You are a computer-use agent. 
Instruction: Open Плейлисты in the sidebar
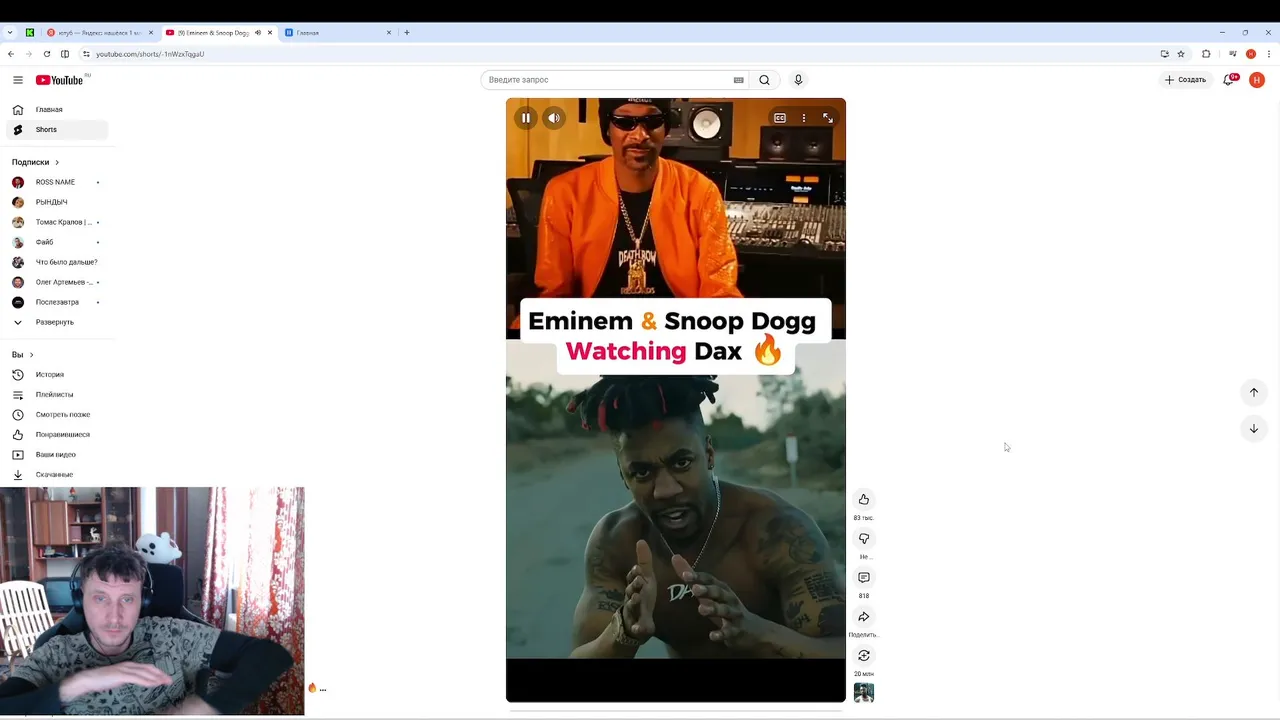(x=57, y=395)
